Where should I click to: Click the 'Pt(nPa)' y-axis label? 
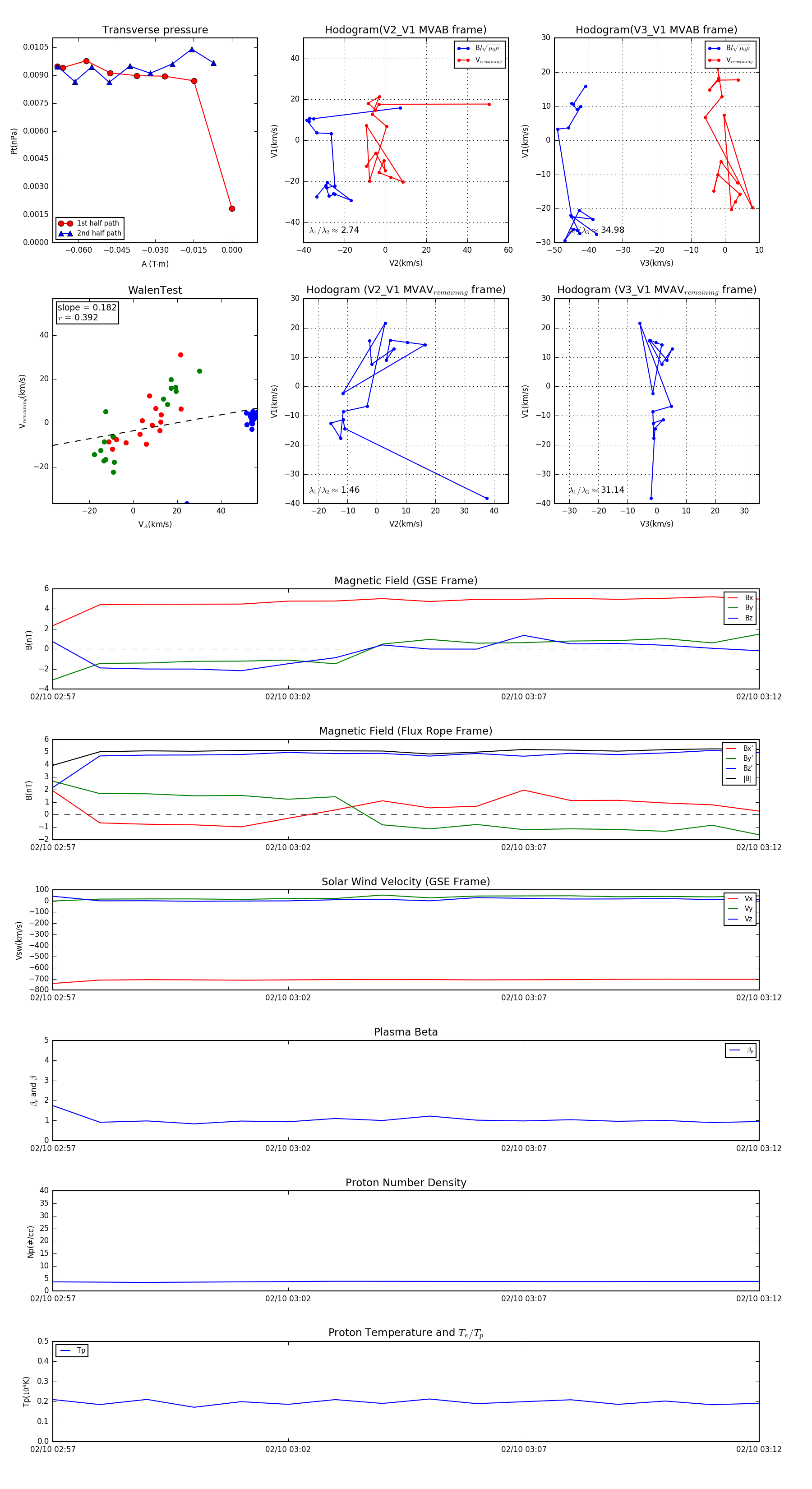[14, 141]
